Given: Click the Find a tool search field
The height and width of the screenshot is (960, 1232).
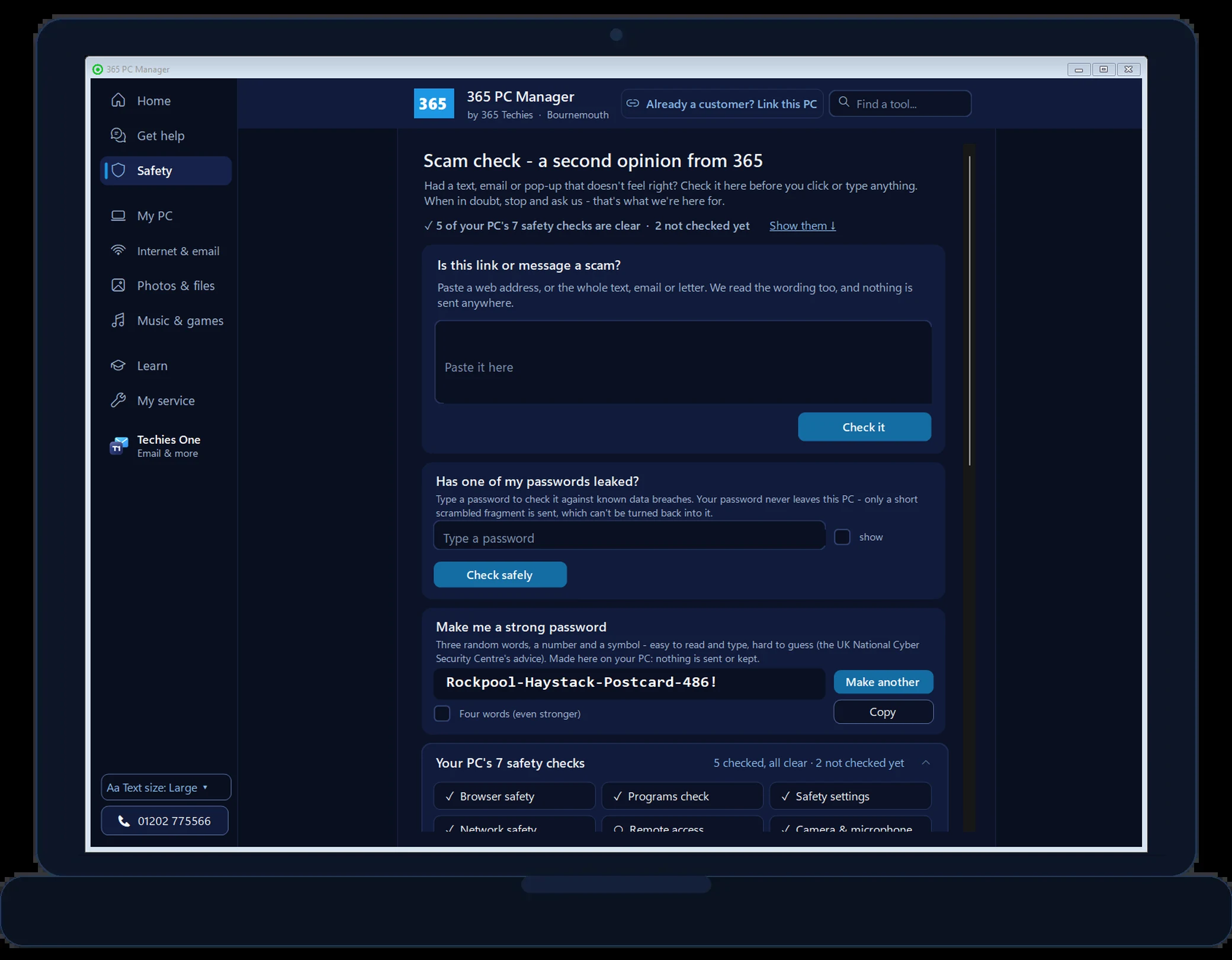Looking at the screenshot, I should coord(900,104).
